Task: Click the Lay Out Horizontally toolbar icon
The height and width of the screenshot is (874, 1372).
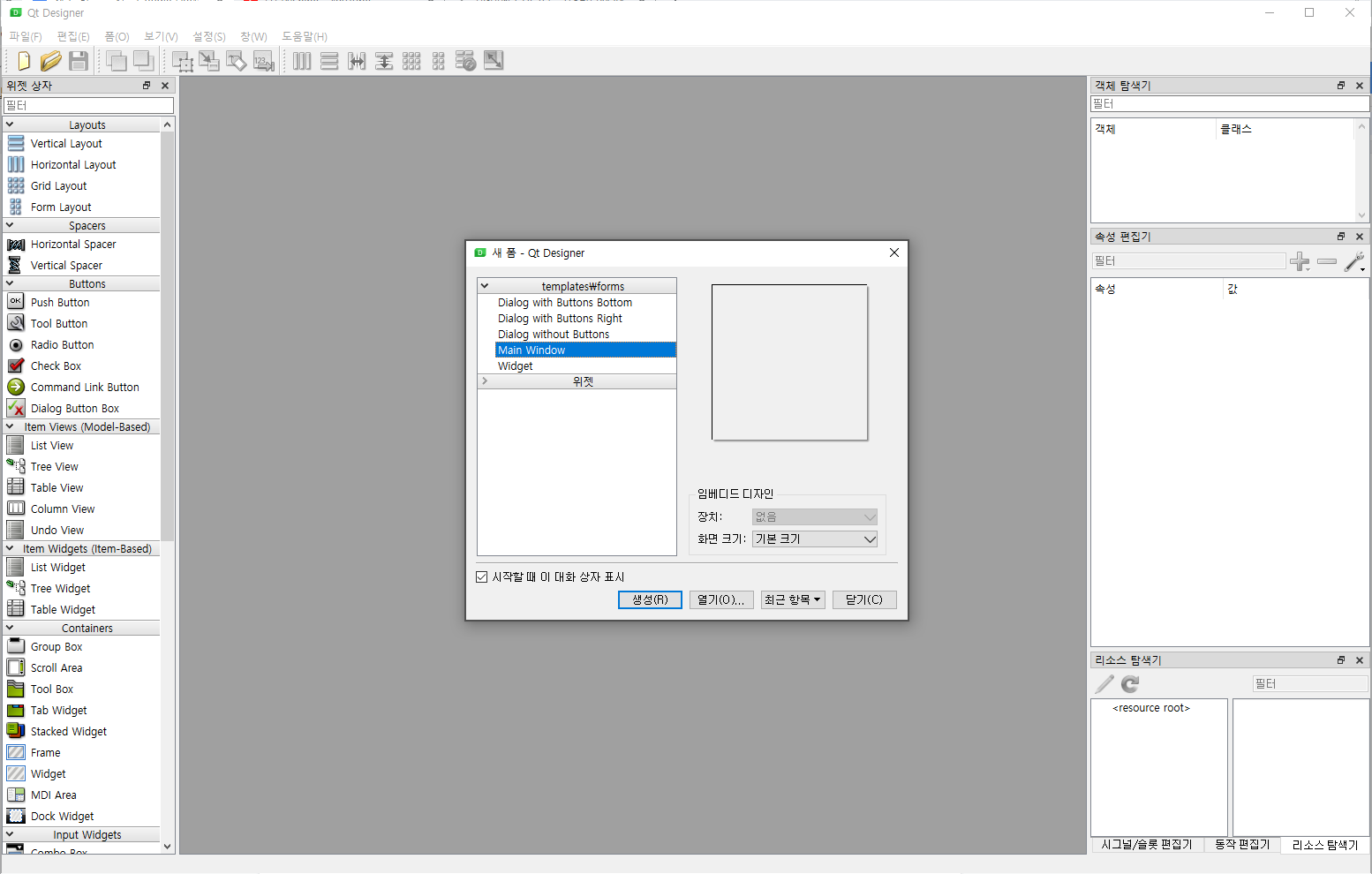Action: [x=301, y=61]
